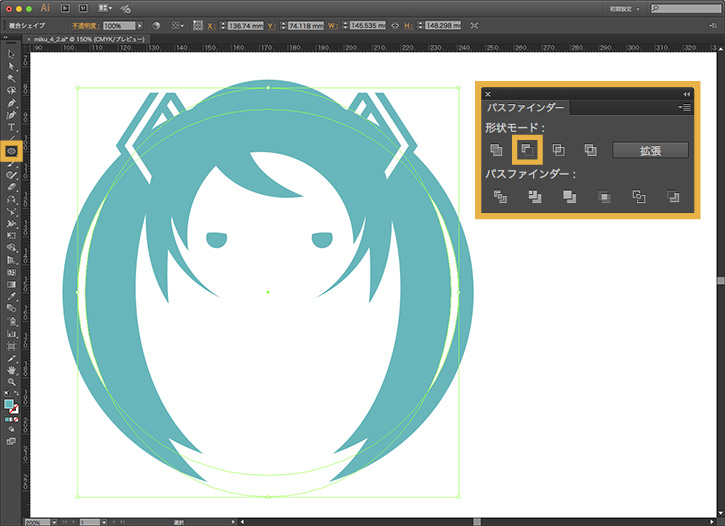The width and height of the screenshot is (725, 526).
Task: Select the Eyedropper tool
Action: 12,296
